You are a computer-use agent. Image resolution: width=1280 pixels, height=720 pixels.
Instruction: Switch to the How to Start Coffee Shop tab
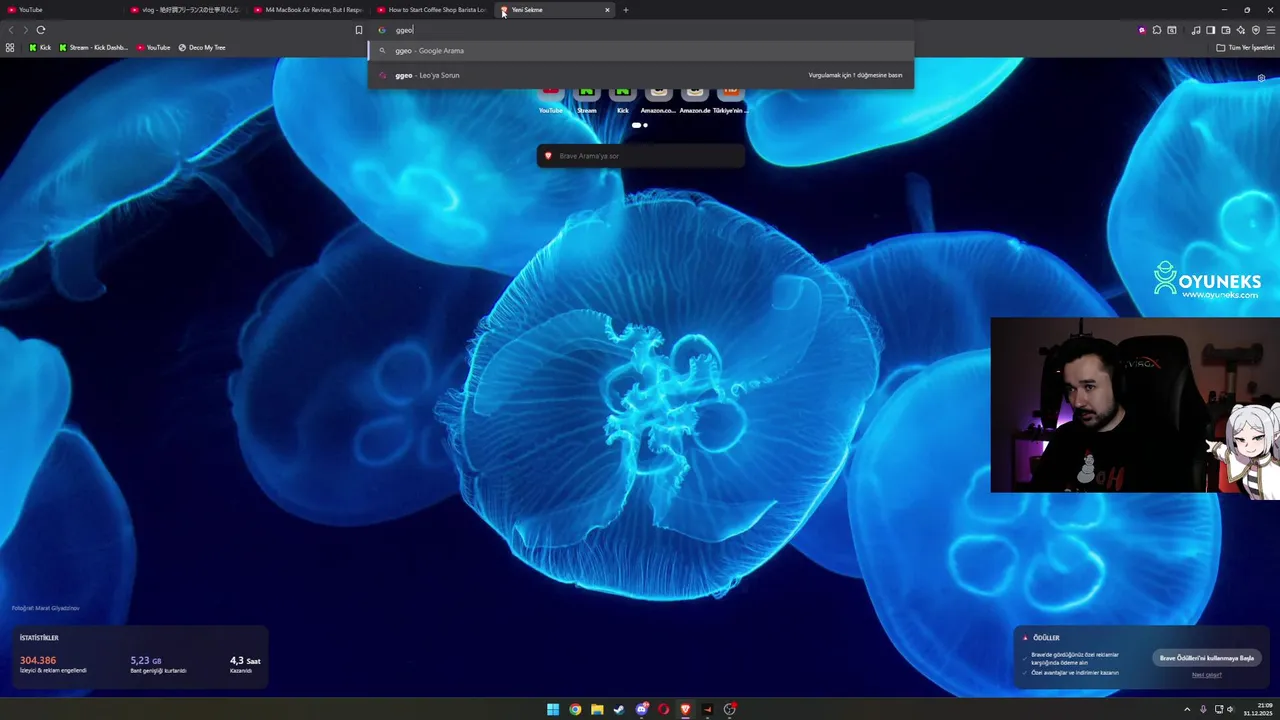coord(431,10)
